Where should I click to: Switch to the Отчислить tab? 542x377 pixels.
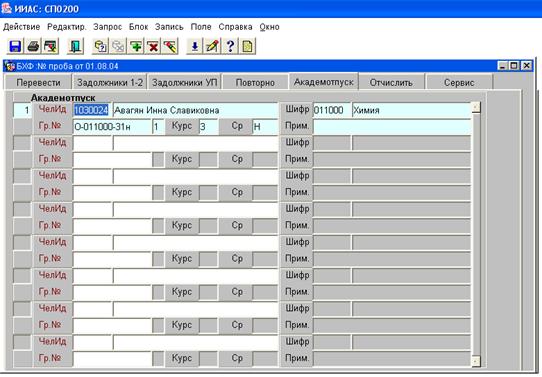click(x=391, y=83)
